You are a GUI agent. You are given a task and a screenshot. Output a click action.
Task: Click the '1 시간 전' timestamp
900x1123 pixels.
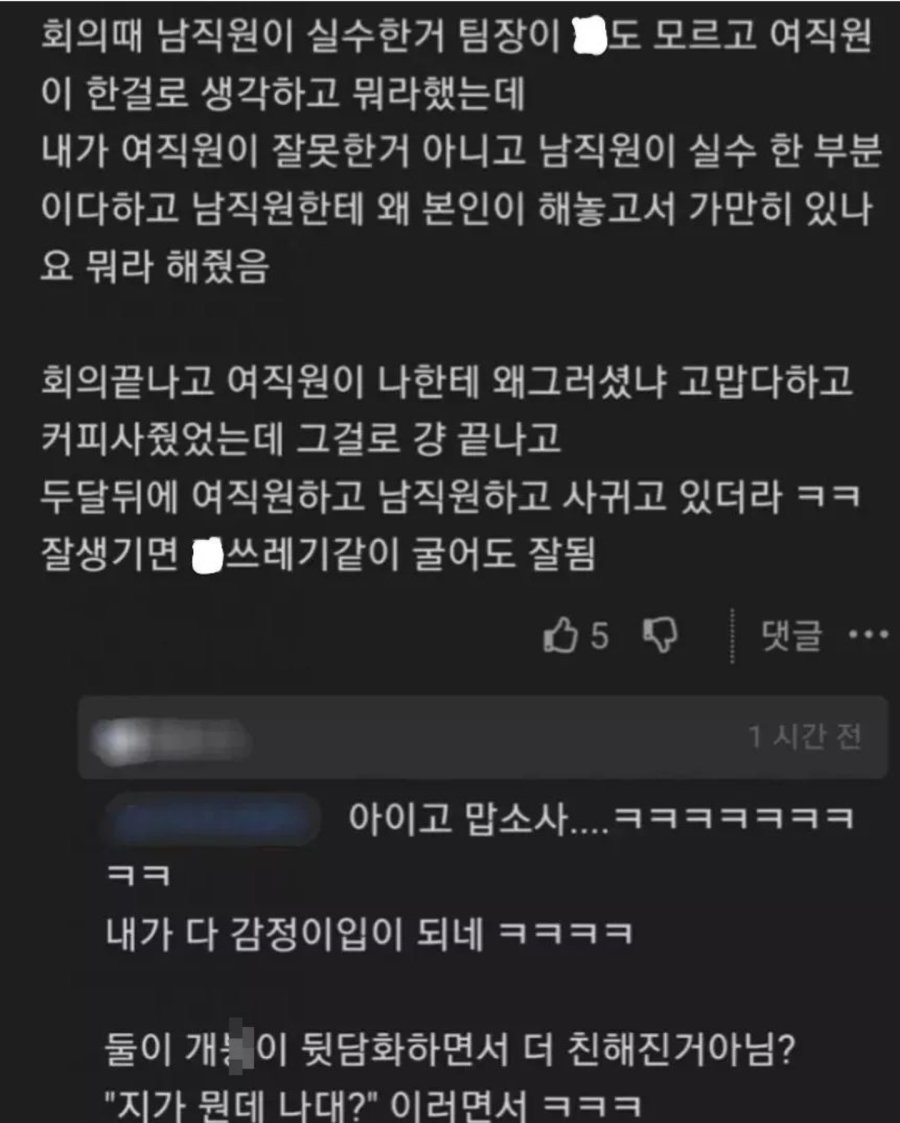pyautogui.click(x=804, y=736)
